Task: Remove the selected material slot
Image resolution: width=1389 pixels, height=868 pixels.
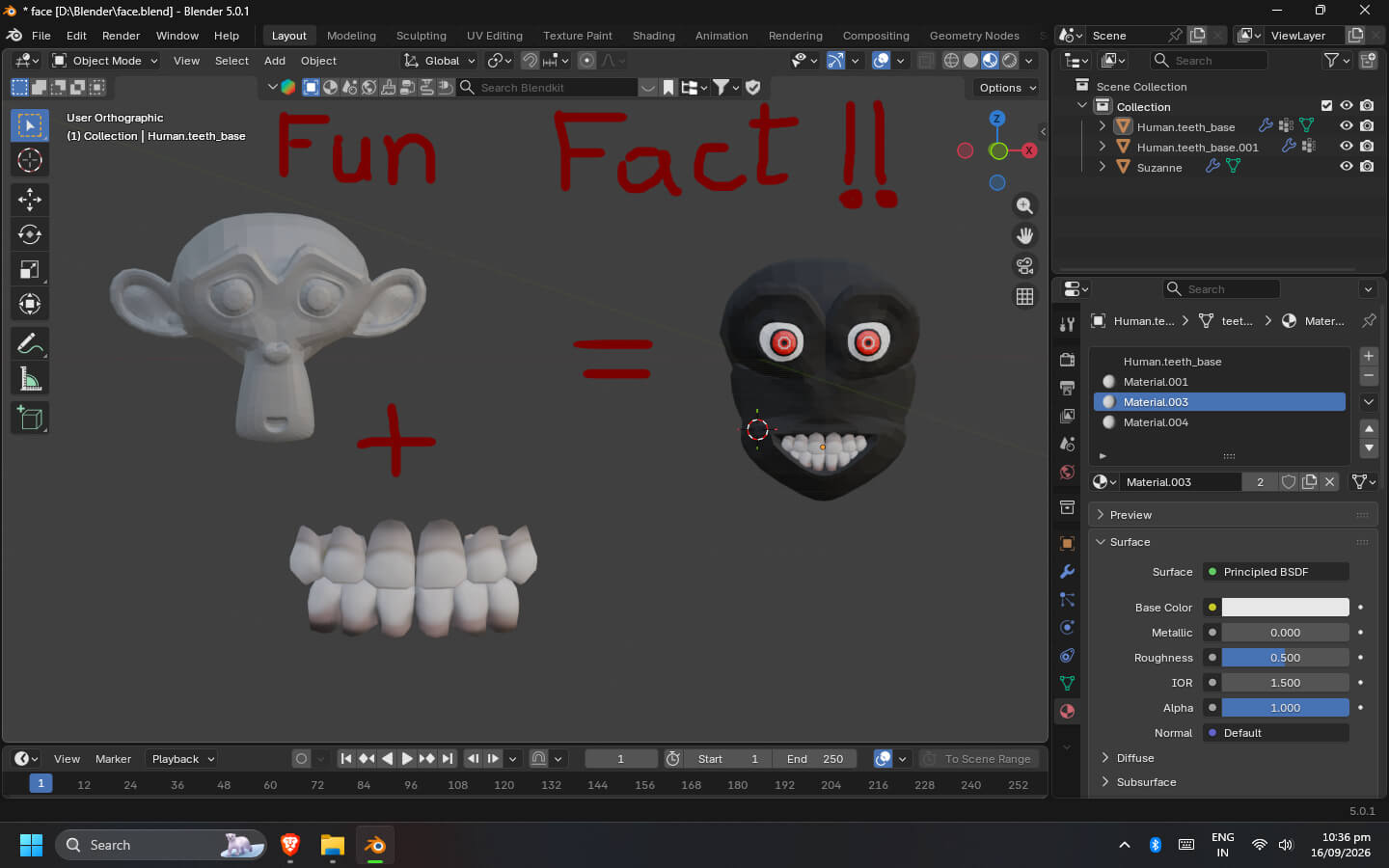Action: (1368, 375)
